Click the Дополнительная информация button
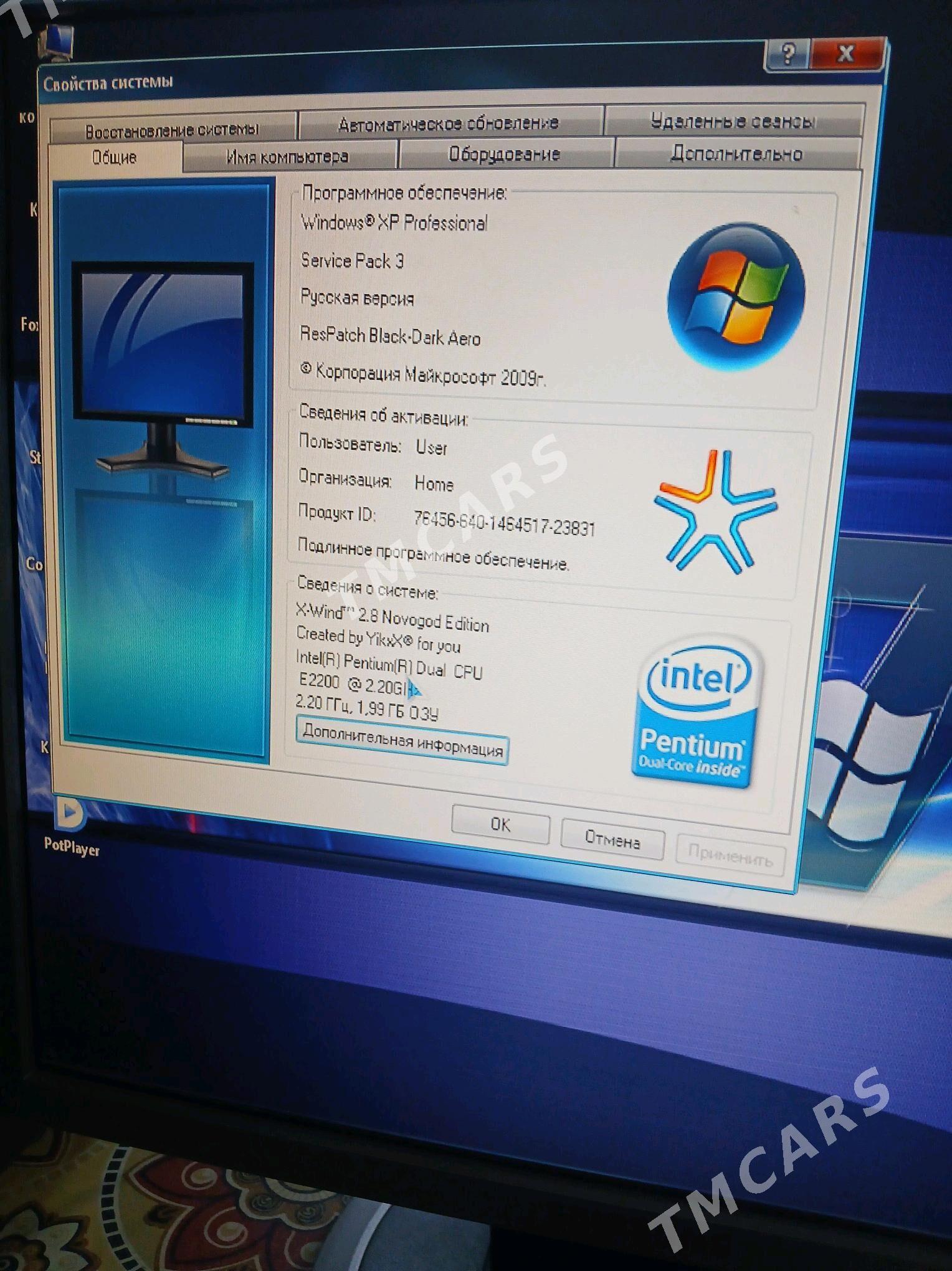952x1271 pixels. pyautogui.click(x=402, y=740)
